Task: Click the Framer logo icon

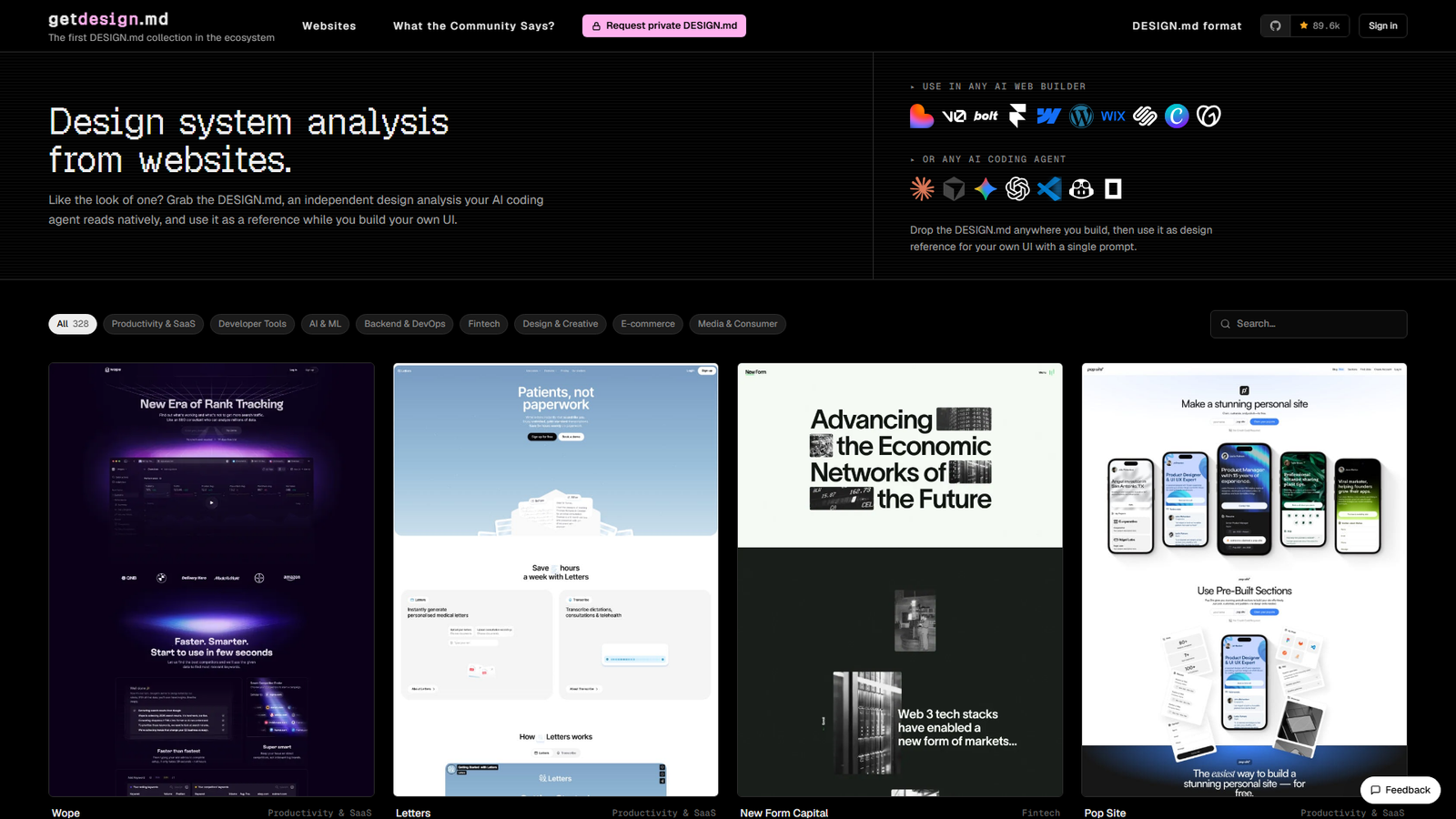Action: 1017,116
